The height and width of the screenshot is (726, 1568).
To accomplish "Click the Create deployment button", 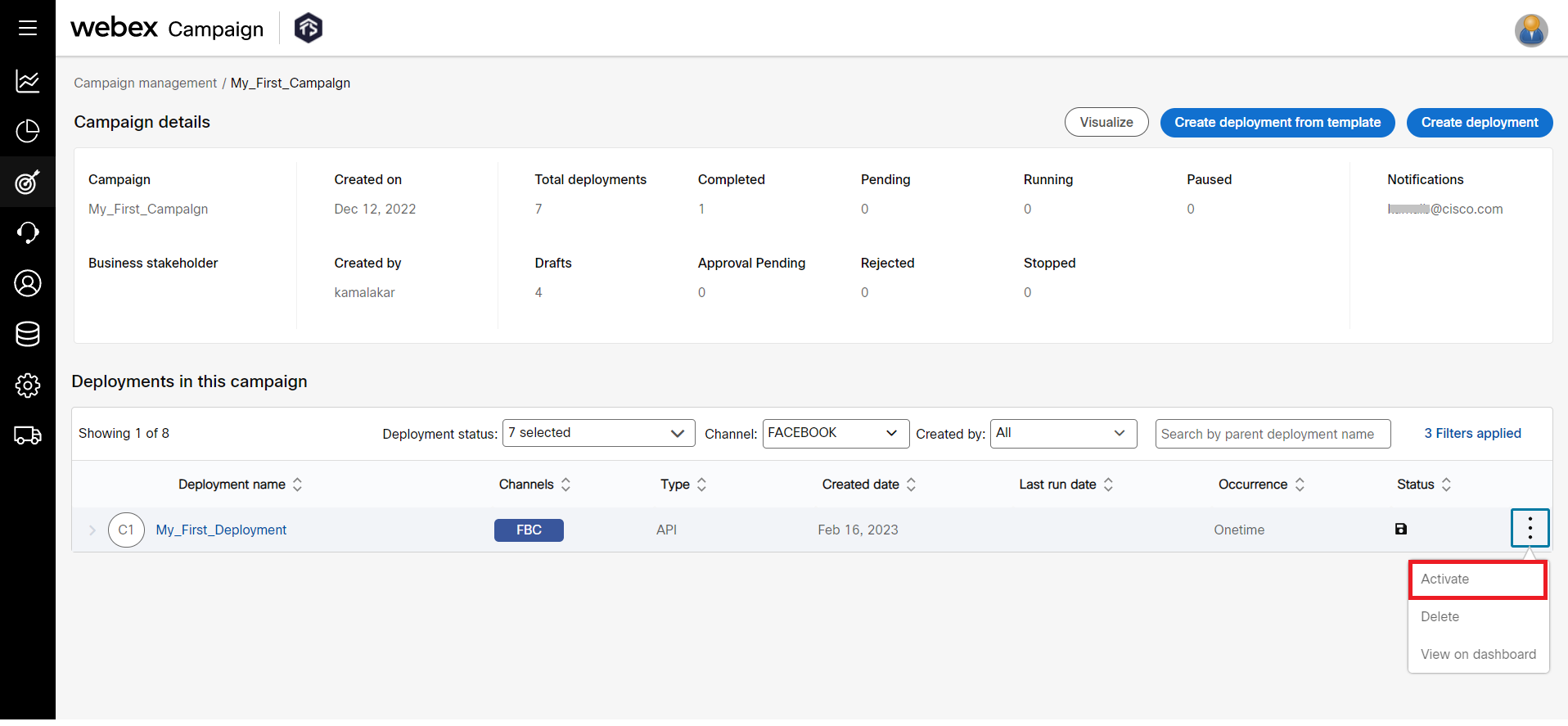I will tap(1480, 123).
